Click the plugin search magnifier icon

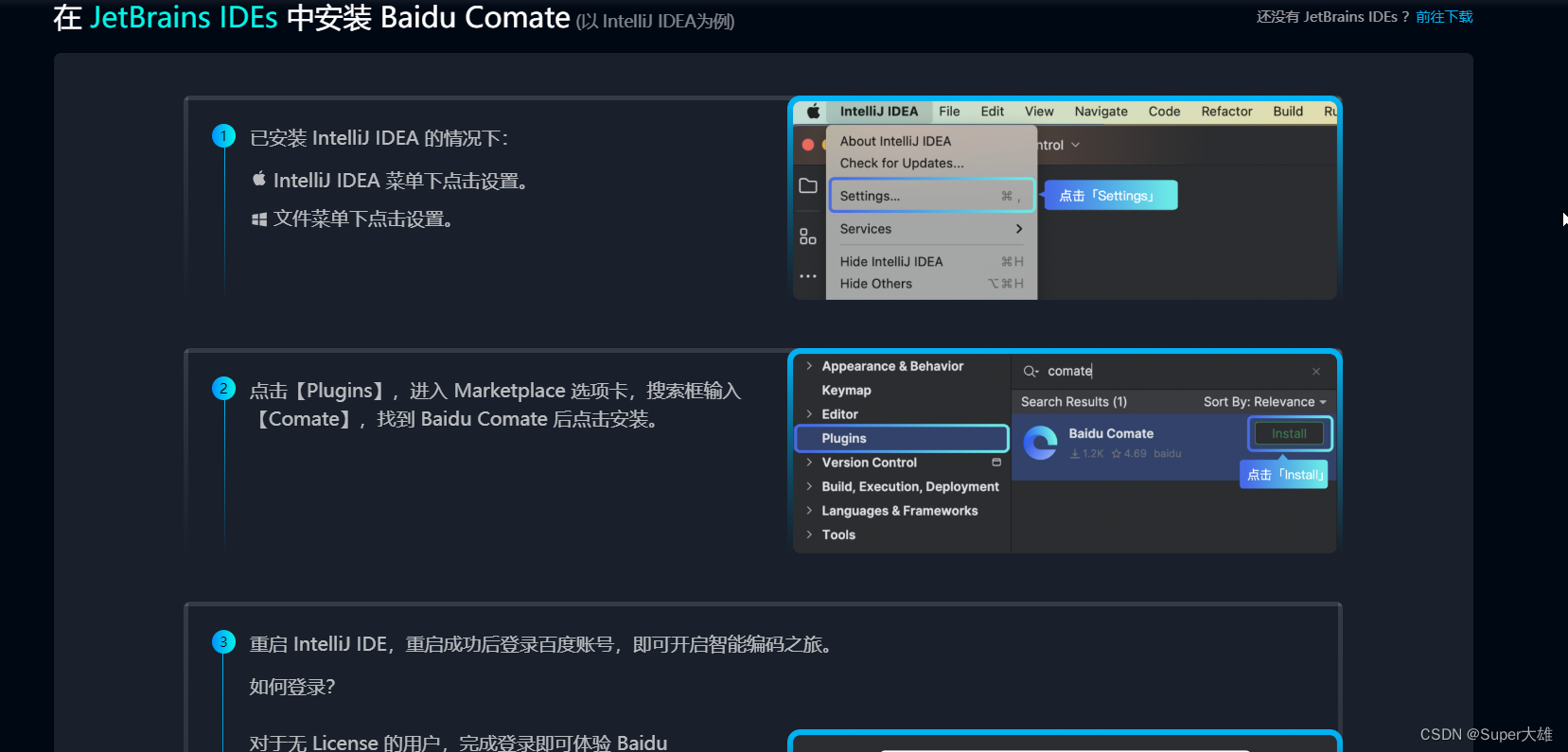(1031, 371)
